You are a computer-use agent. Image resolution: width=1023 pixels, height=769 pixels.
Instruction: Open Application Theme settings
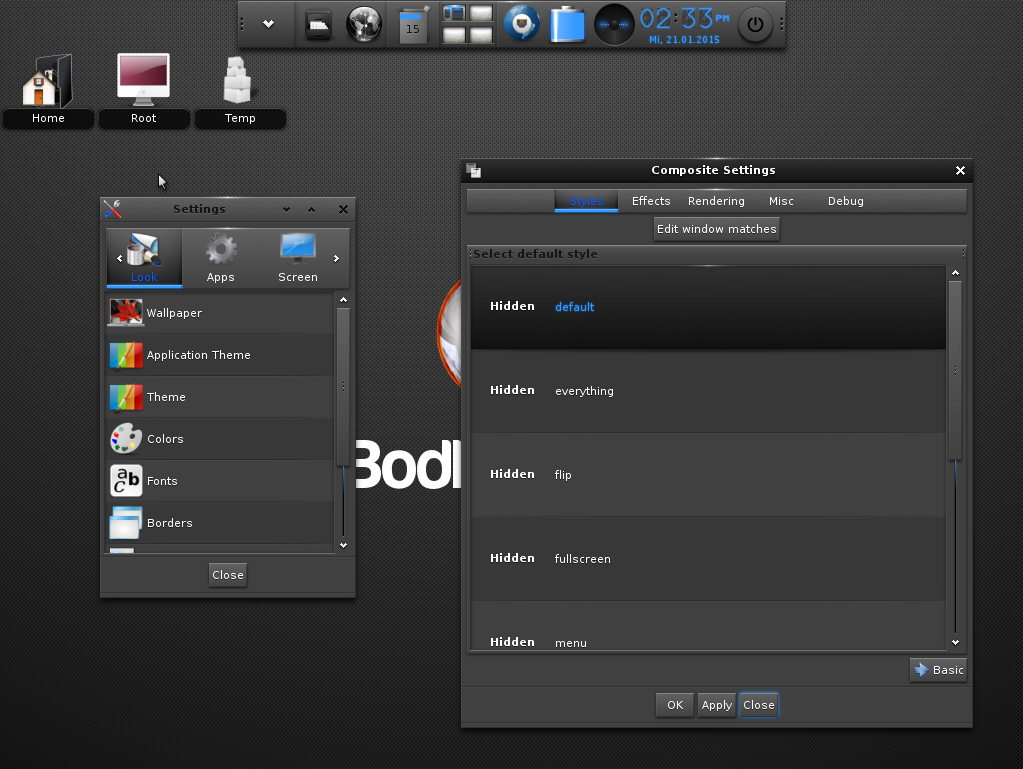pos(220,355)
